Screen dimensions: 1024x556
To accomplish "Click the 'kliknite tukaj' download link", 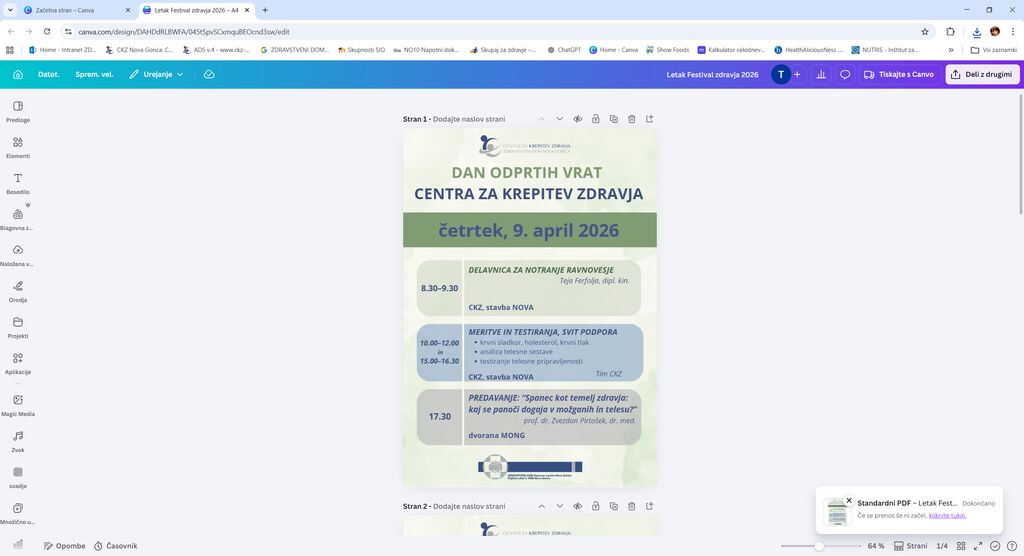I will tap(947, 516).
